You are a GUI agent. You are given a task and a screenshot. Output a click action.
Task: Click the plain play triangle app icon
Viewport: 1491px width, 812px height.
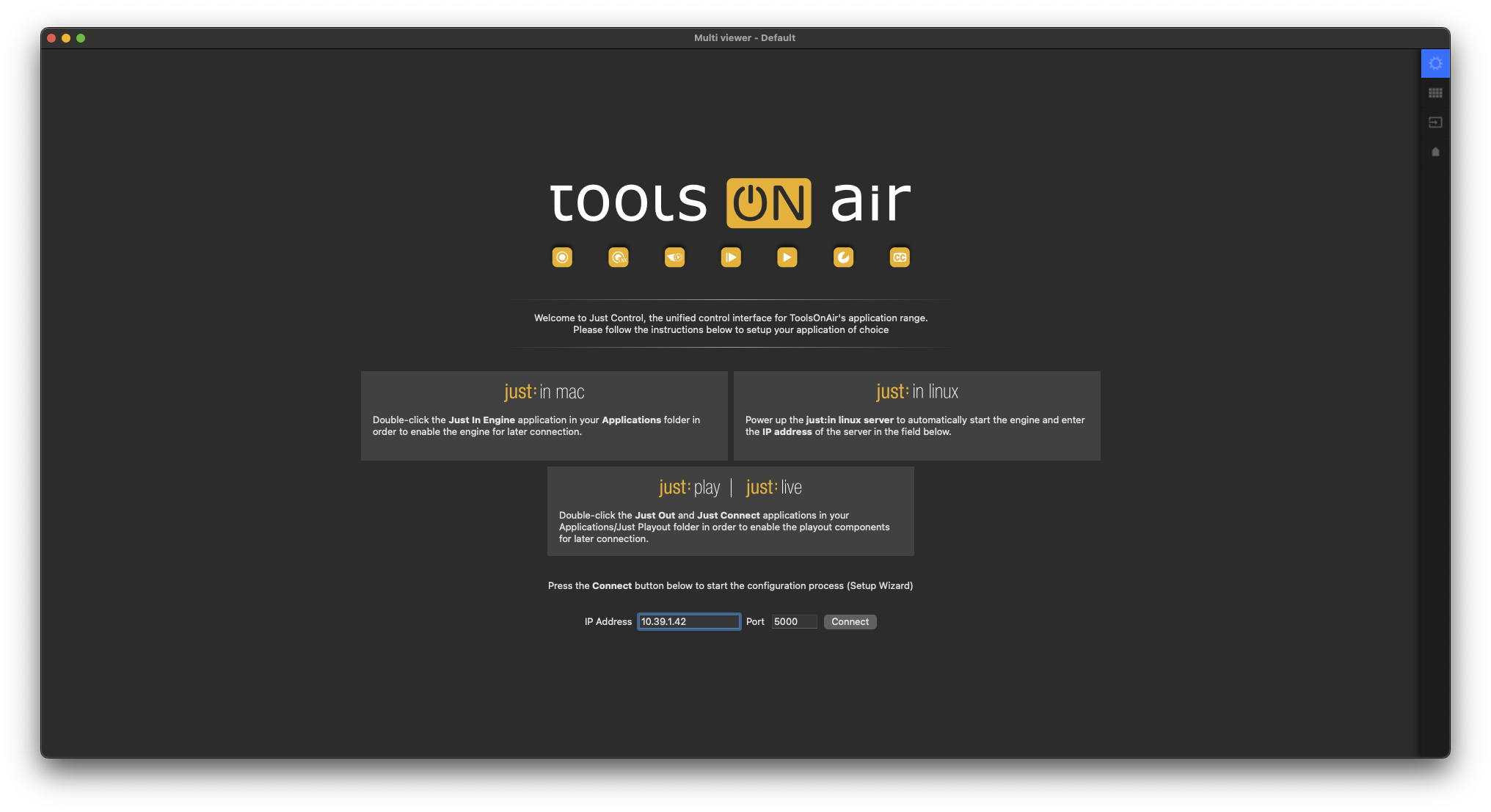click(787, 257)
